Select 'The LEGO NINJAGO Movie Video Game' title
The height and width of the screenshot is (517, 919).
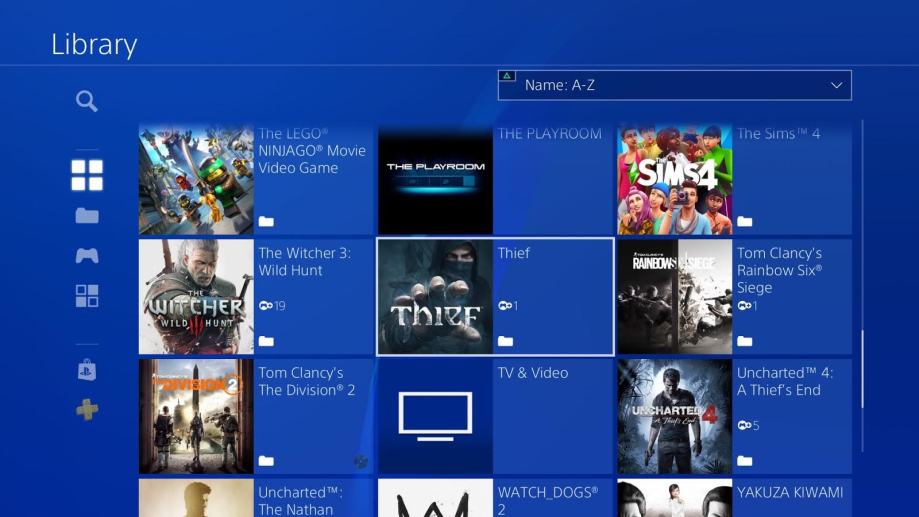coord(312,151)
